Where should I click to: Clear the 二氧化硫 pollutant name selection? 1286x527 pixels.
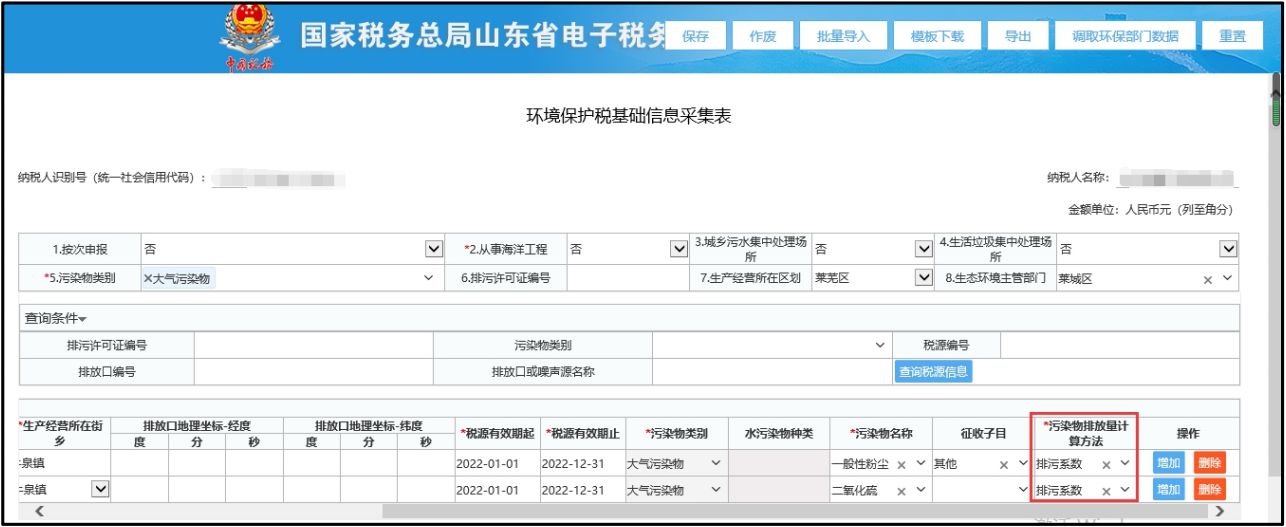coord(900,491)
